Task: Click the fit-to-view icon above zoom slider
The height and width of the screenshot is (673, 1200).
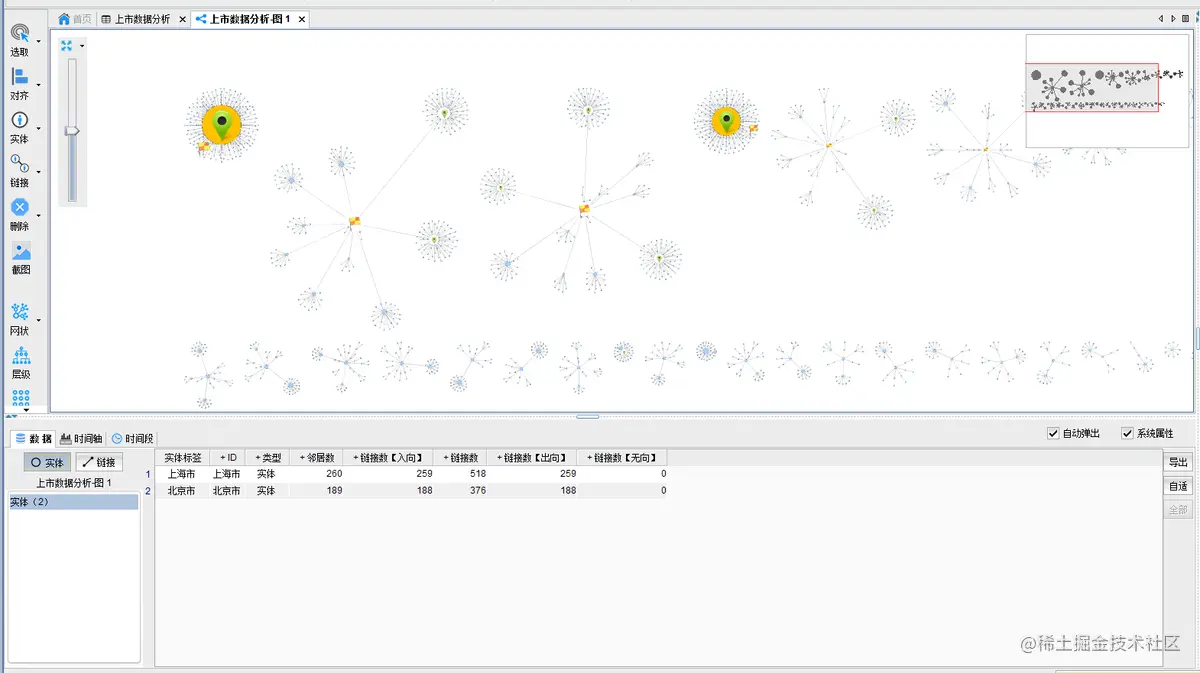Action: [x=67, y=45]
